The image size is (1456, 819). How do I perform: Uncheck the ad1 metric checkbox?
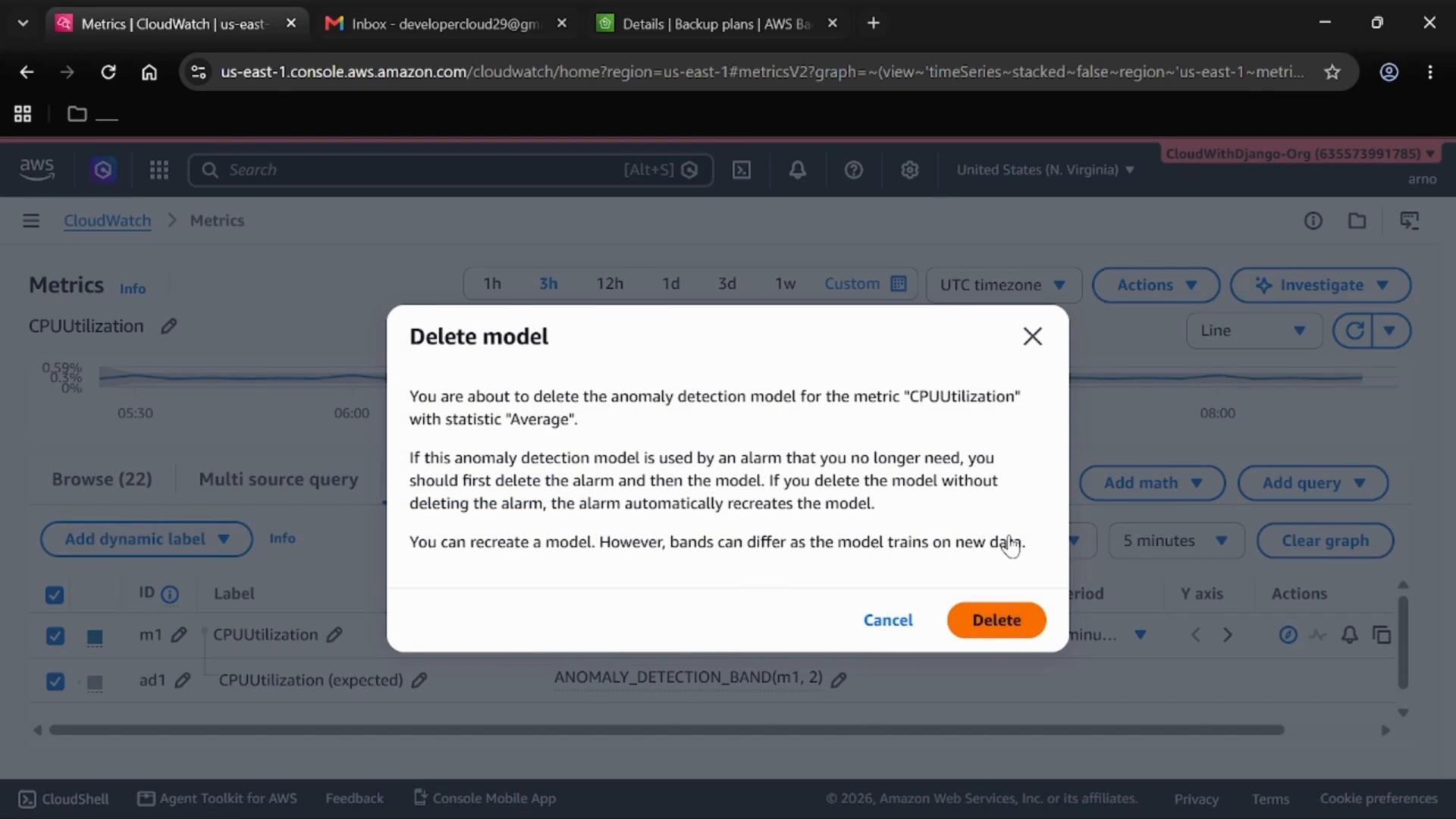55,681
